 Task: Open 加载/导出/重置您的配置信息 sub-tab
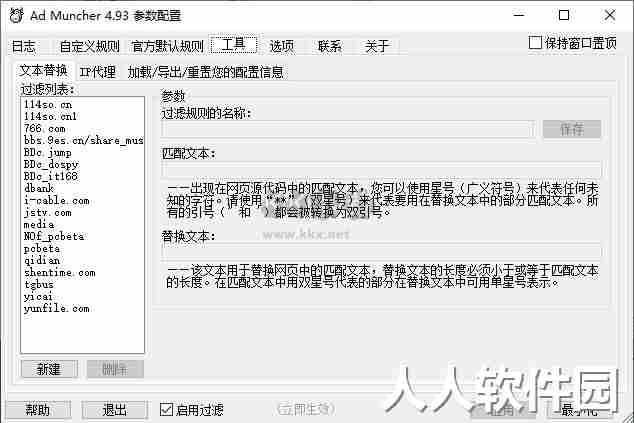pyautogui.click(x=205, y=72)
